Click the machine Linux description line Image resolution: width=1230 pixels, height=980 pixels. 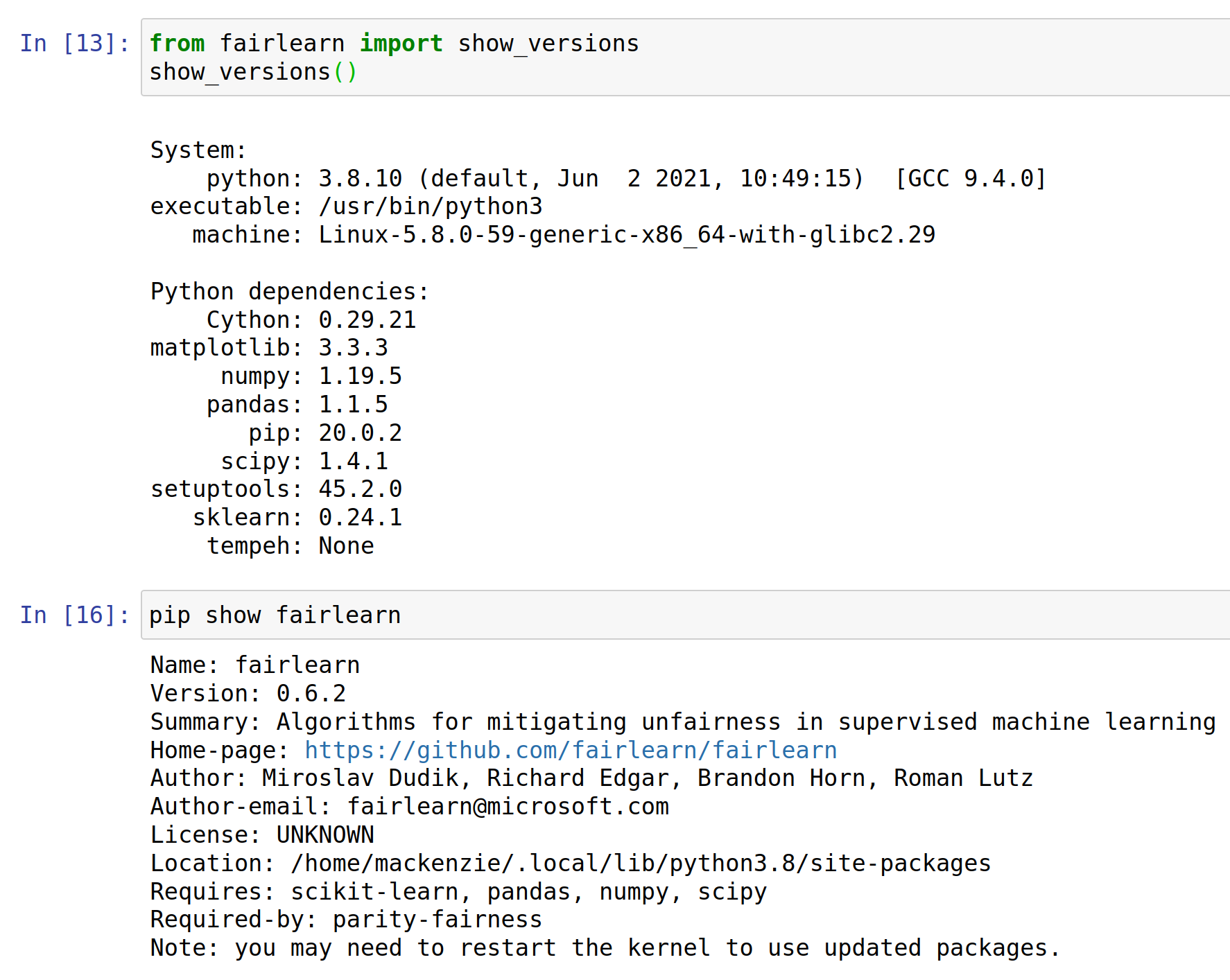tap(555, 234)
